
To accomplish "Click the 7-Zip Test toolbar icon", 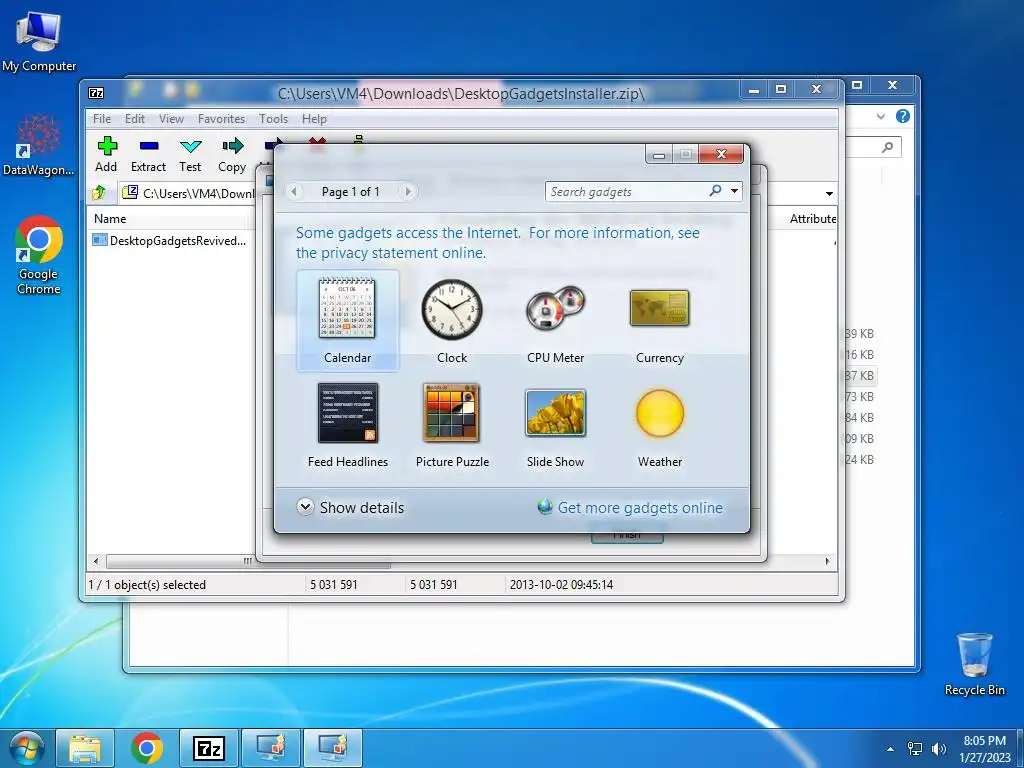I will tap(190, 155).
